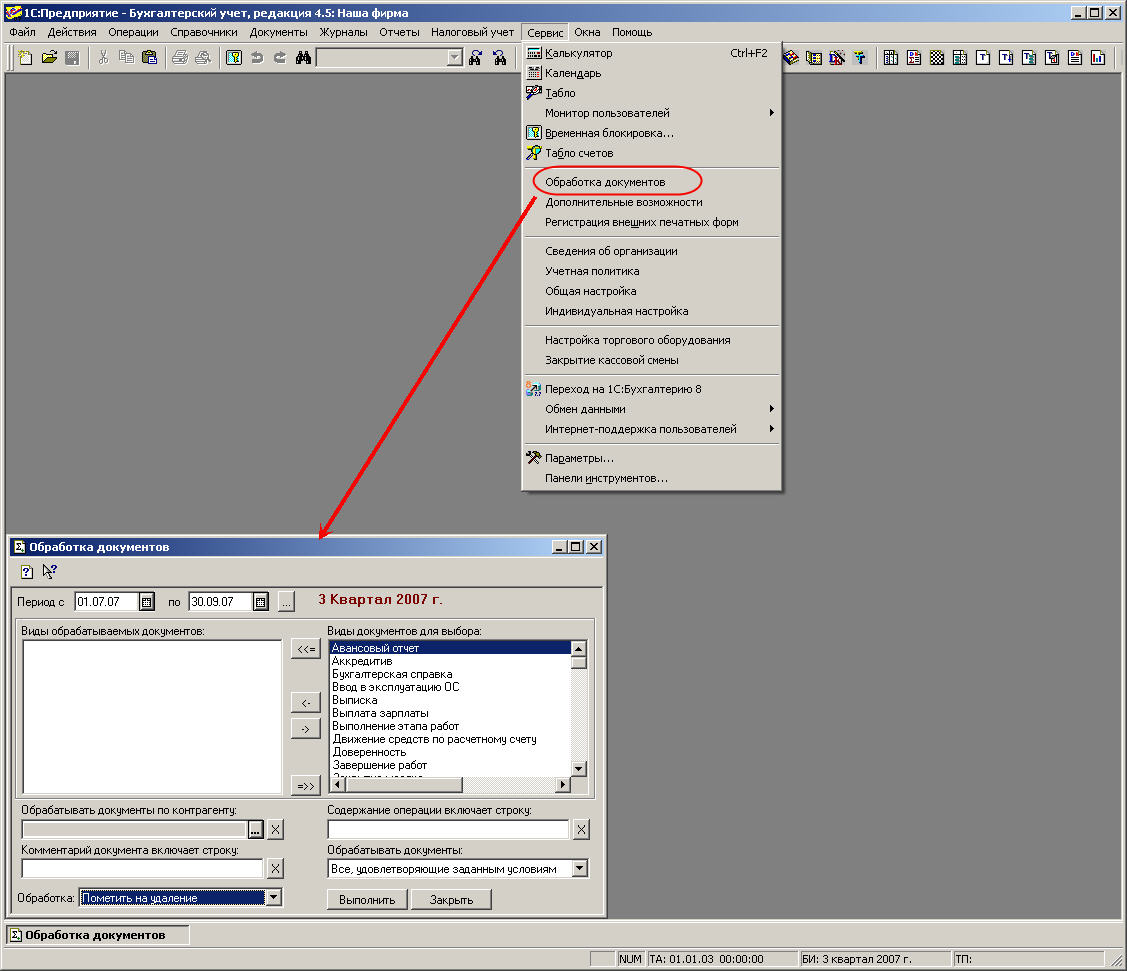Clear the operation content field with X
The image size is (1127, 971).
[581, 829]
